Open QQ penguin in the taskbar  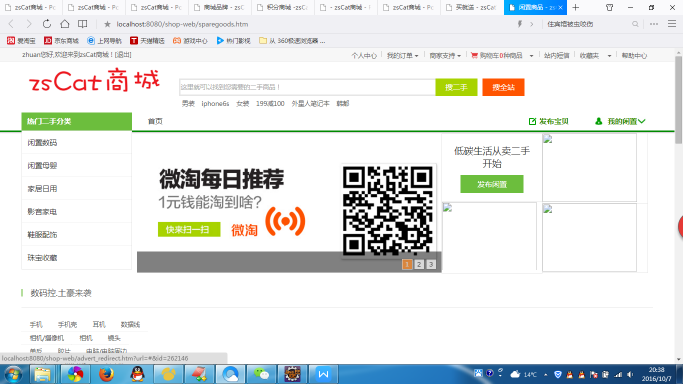click(138, 374)
